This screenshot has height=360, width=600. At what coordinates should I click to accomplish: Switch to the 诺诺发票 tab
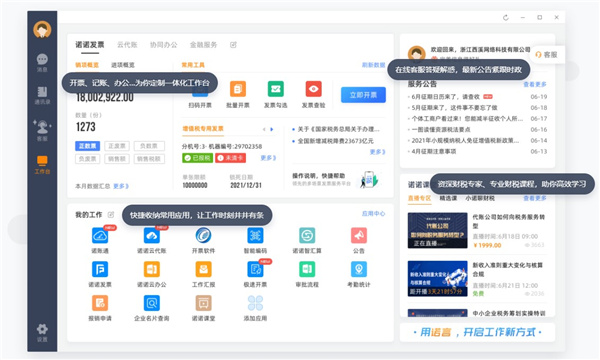click(90, 45)
